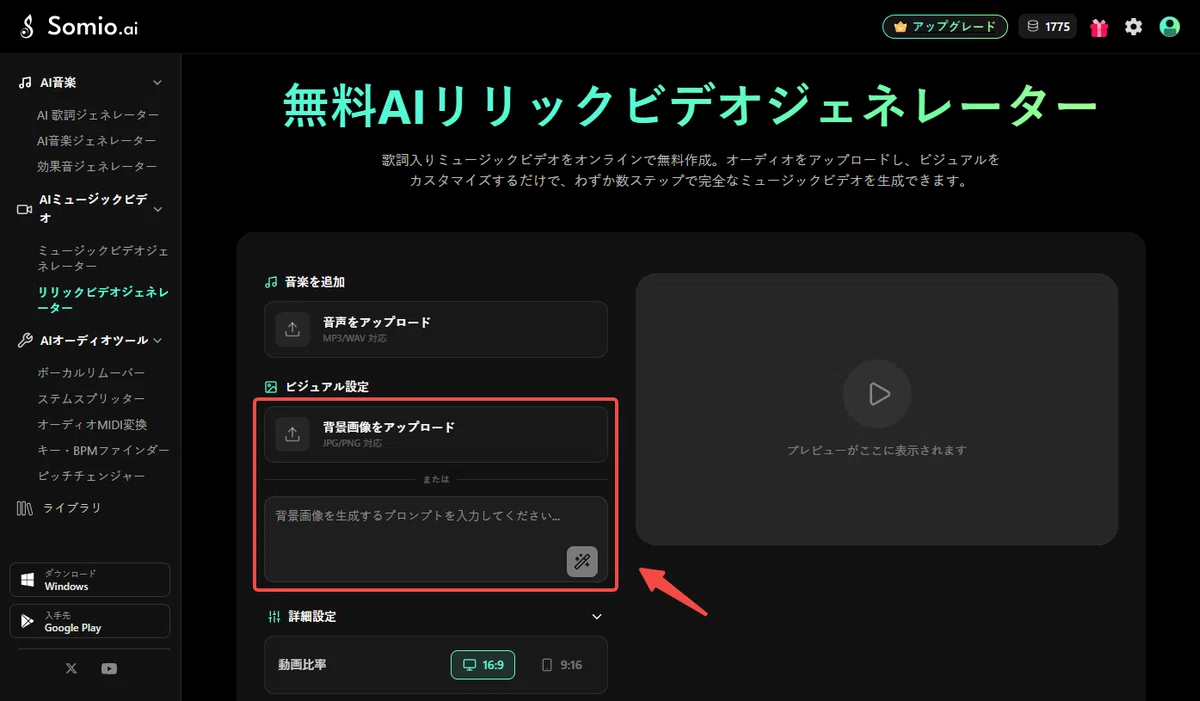1200x701 pixels.
Task: Click the library books icon
Action: click(x=25, y=508)
